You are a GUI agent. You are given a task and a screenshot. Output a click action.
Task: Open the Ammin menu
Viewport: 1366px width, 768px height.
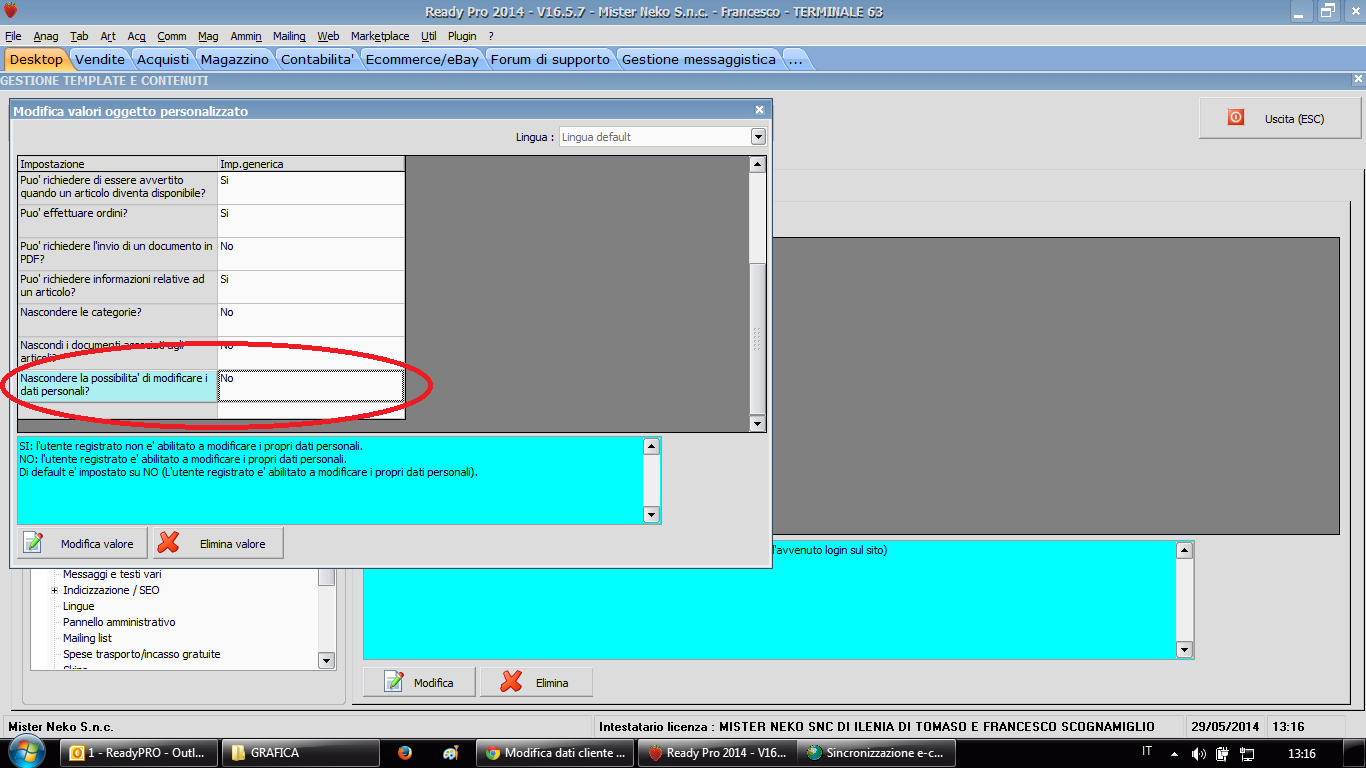tap(246, 36)
